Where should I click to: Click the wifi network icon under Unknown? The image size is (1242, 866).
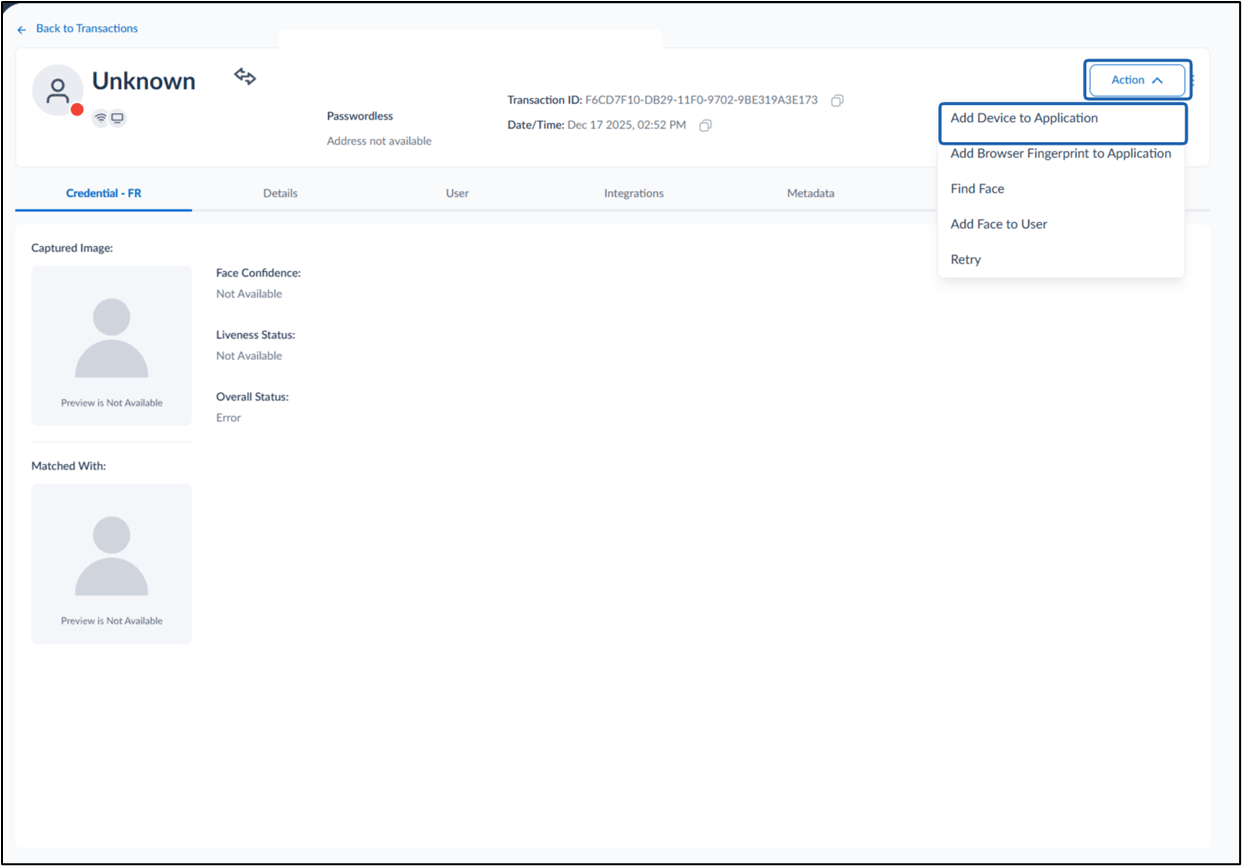point(100,118)
